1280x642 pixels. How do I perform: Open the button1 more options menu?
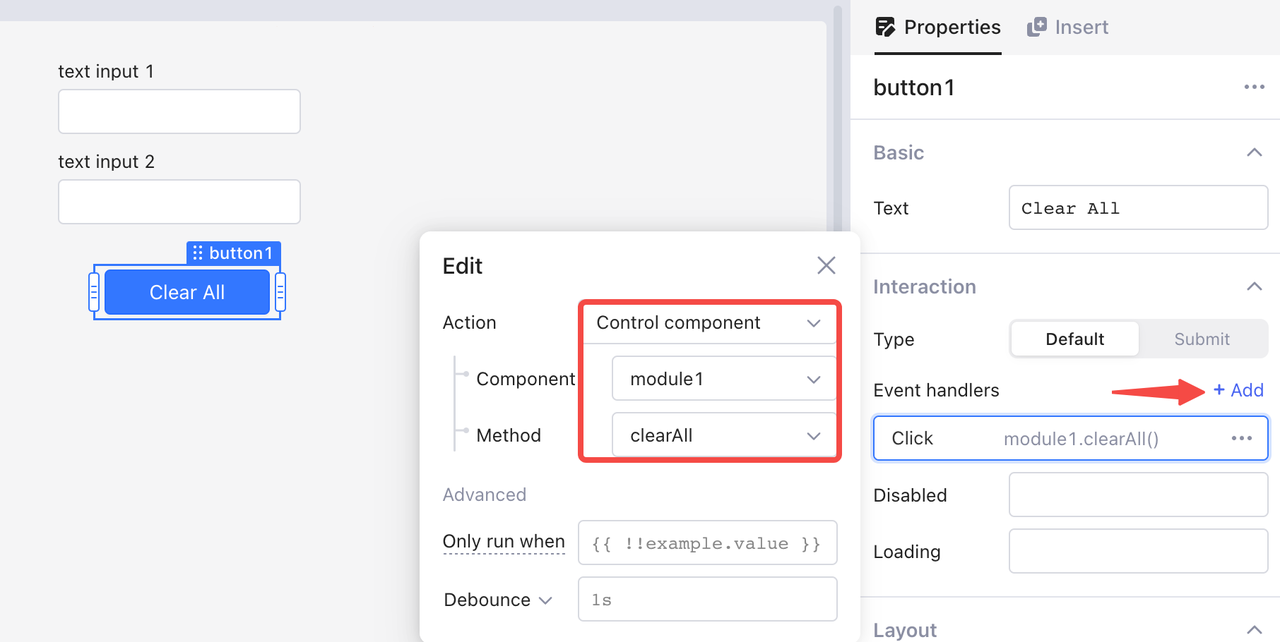pos(1254,88)
